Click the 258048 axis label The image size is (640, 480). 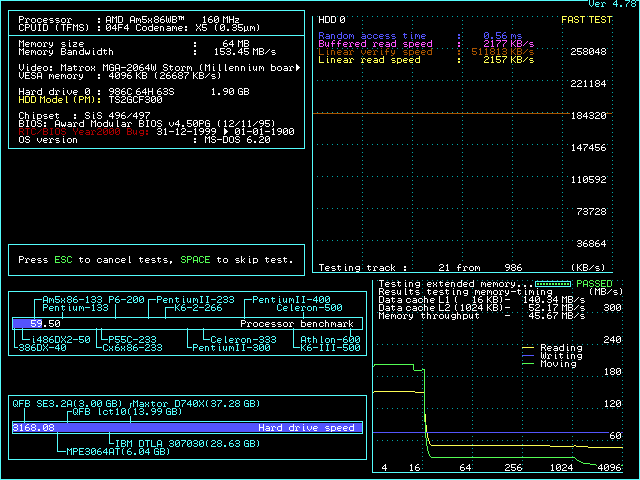pyautogui.click(x=588, y=52)
